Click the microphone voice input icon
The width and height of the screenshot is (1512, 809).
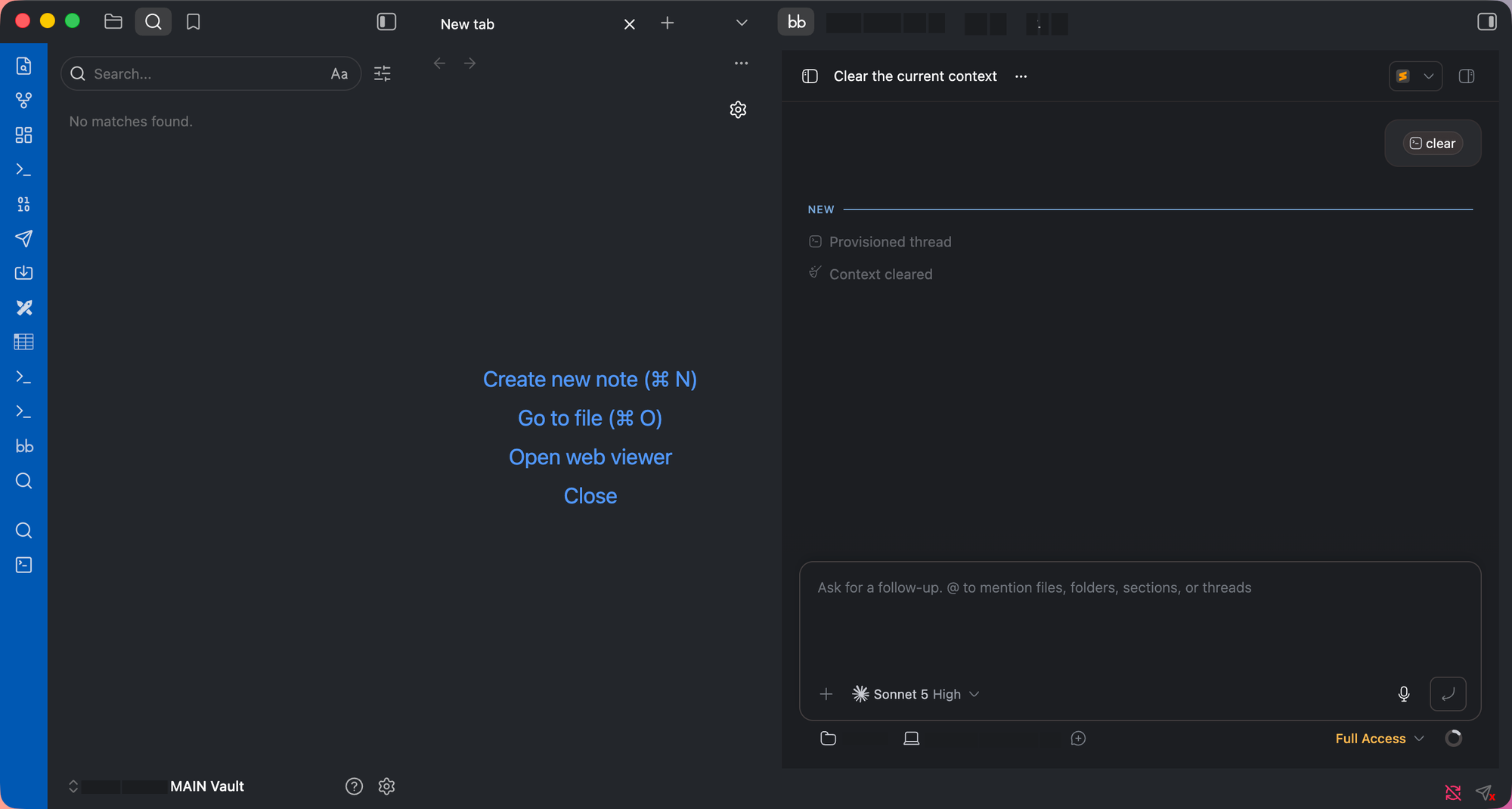(1403, 694)
